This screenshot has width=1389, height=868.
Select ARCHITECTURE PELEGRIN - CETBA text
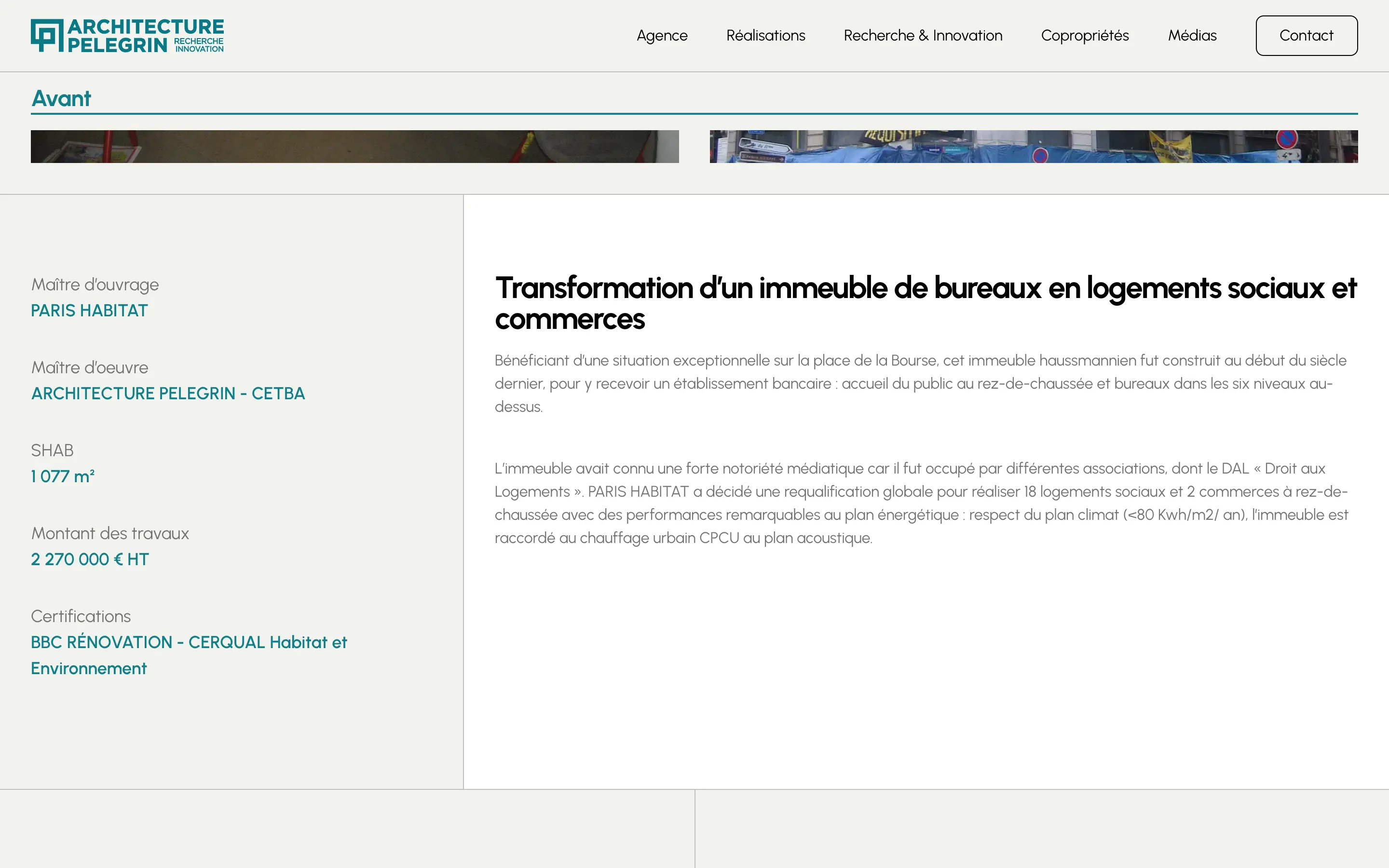point(168,393)
